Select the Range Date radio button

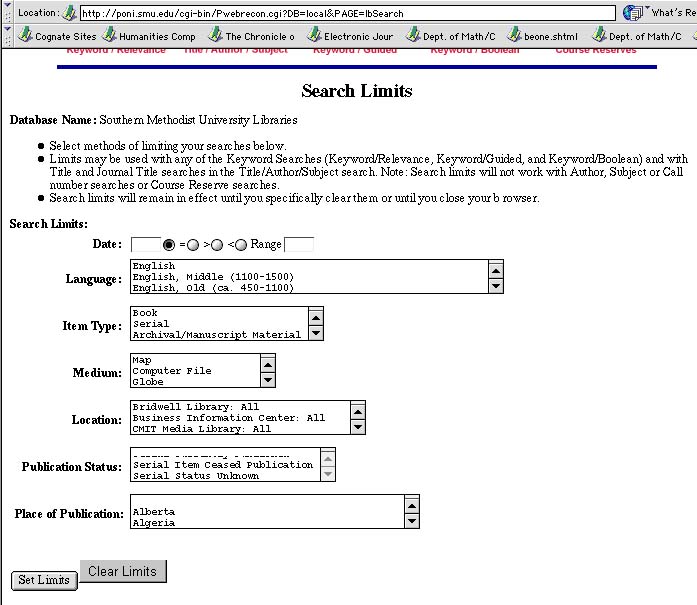(x=241, y=245)
